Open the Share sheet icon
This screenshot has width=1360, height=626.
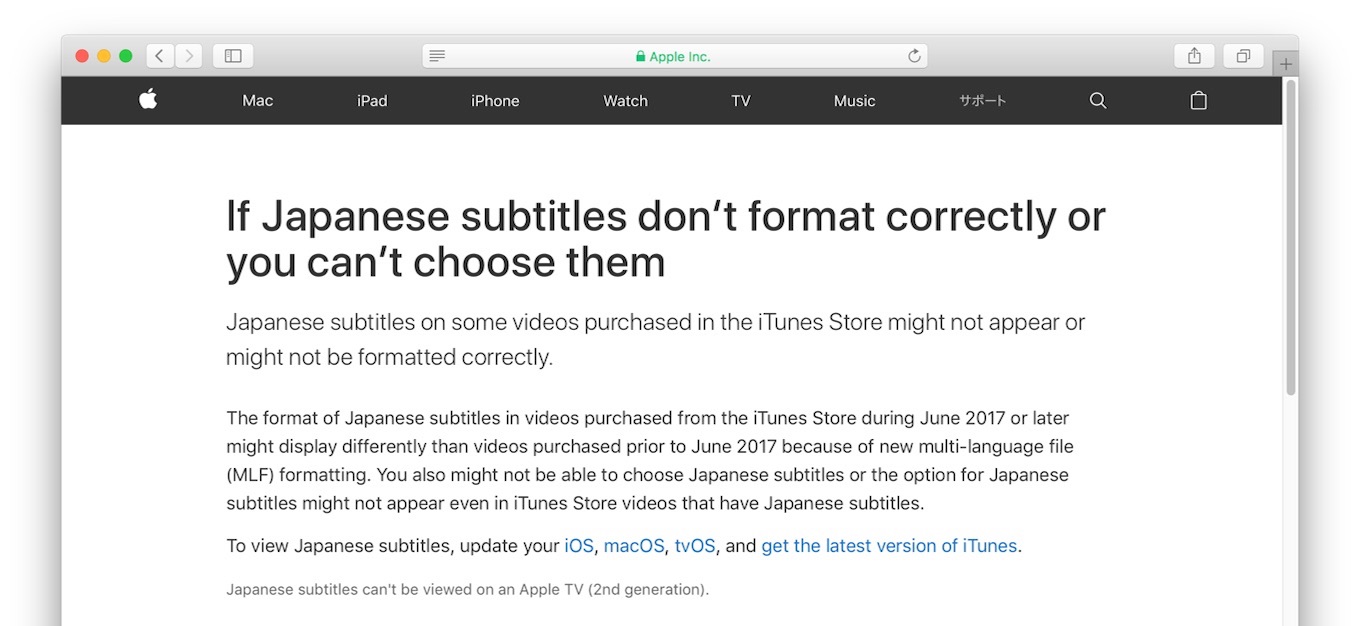pos(1193,55)
